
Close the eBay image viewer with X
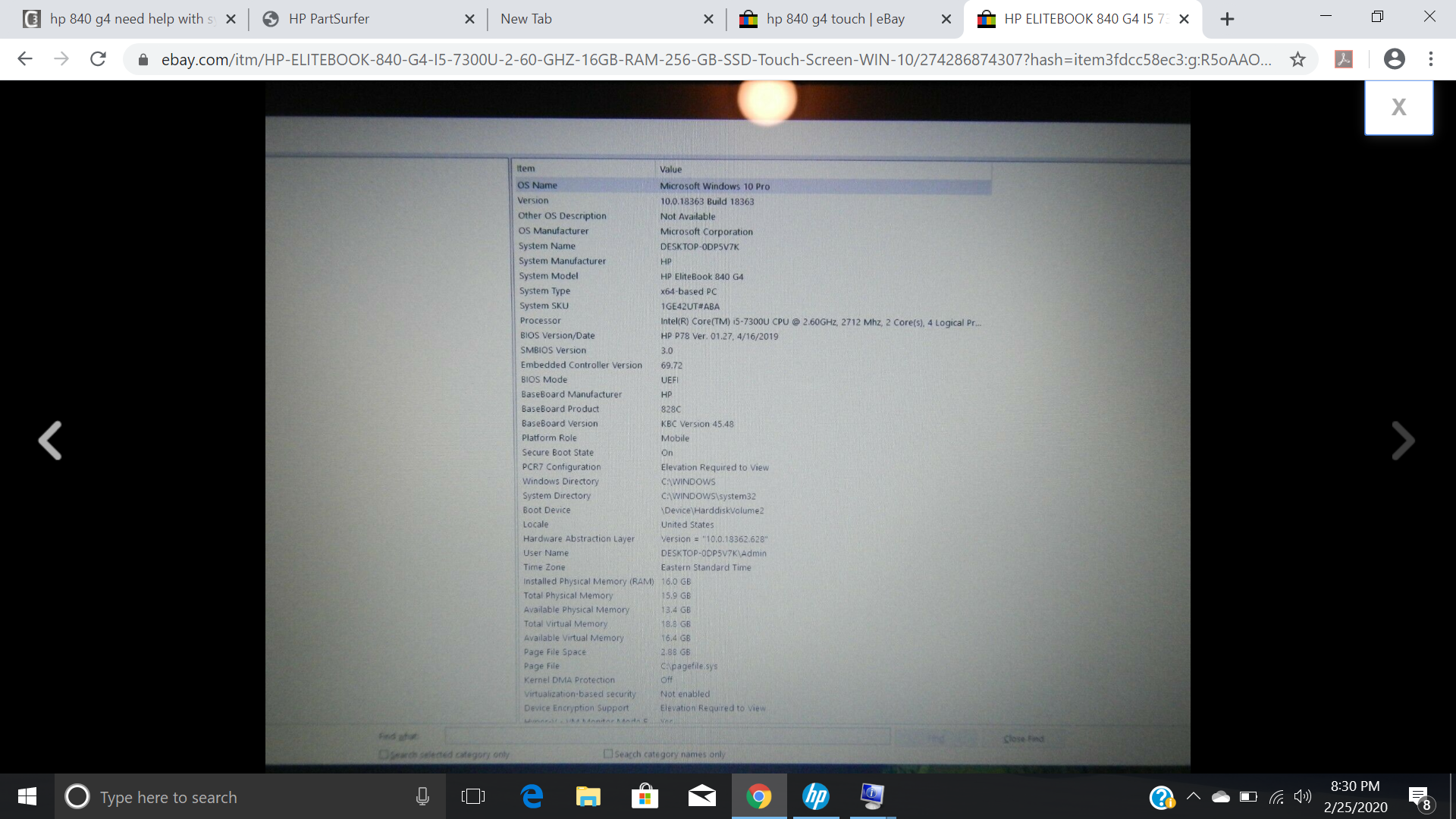pos(1398,108)
